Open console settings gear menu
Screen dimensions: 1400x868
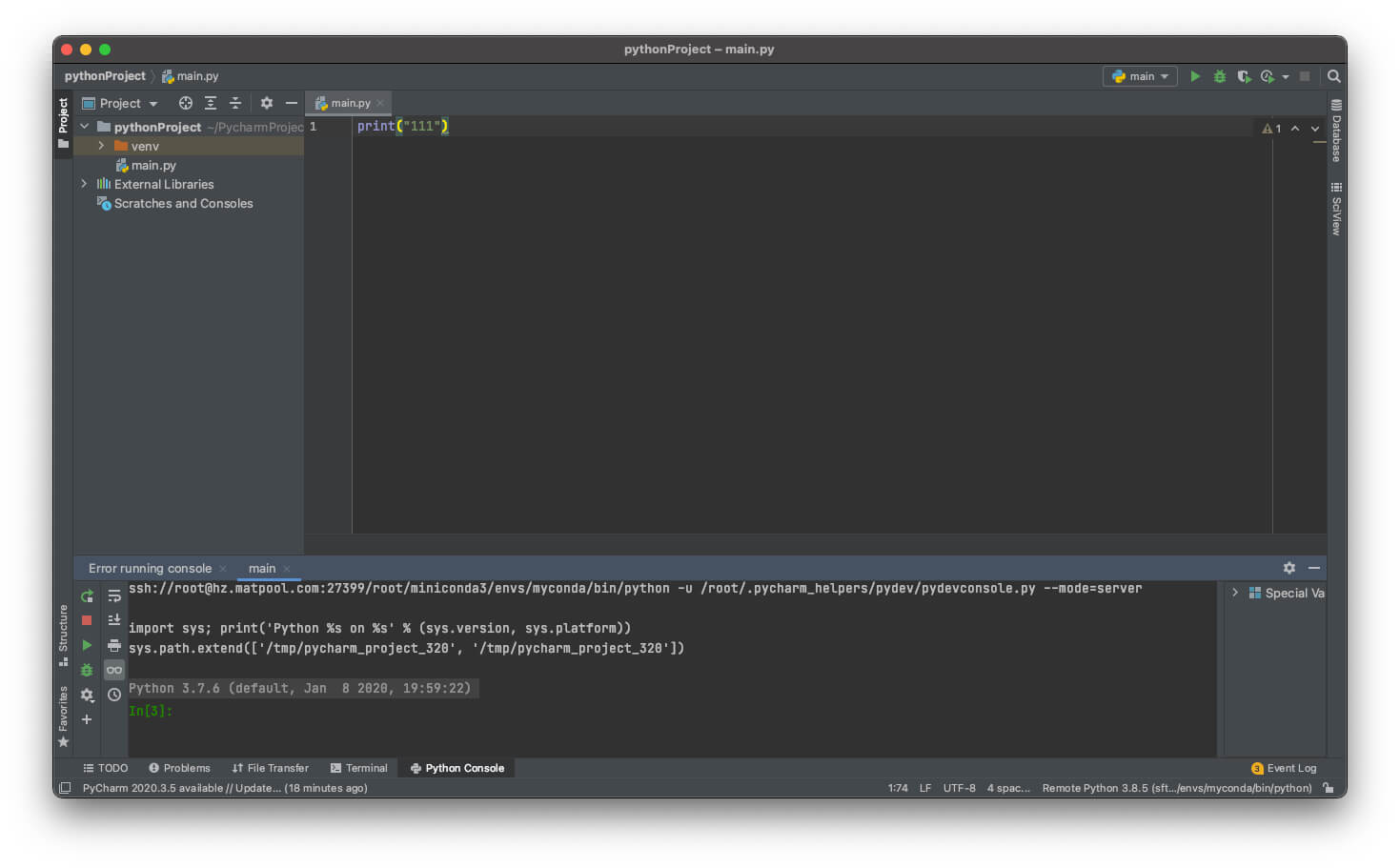(87, 695)
